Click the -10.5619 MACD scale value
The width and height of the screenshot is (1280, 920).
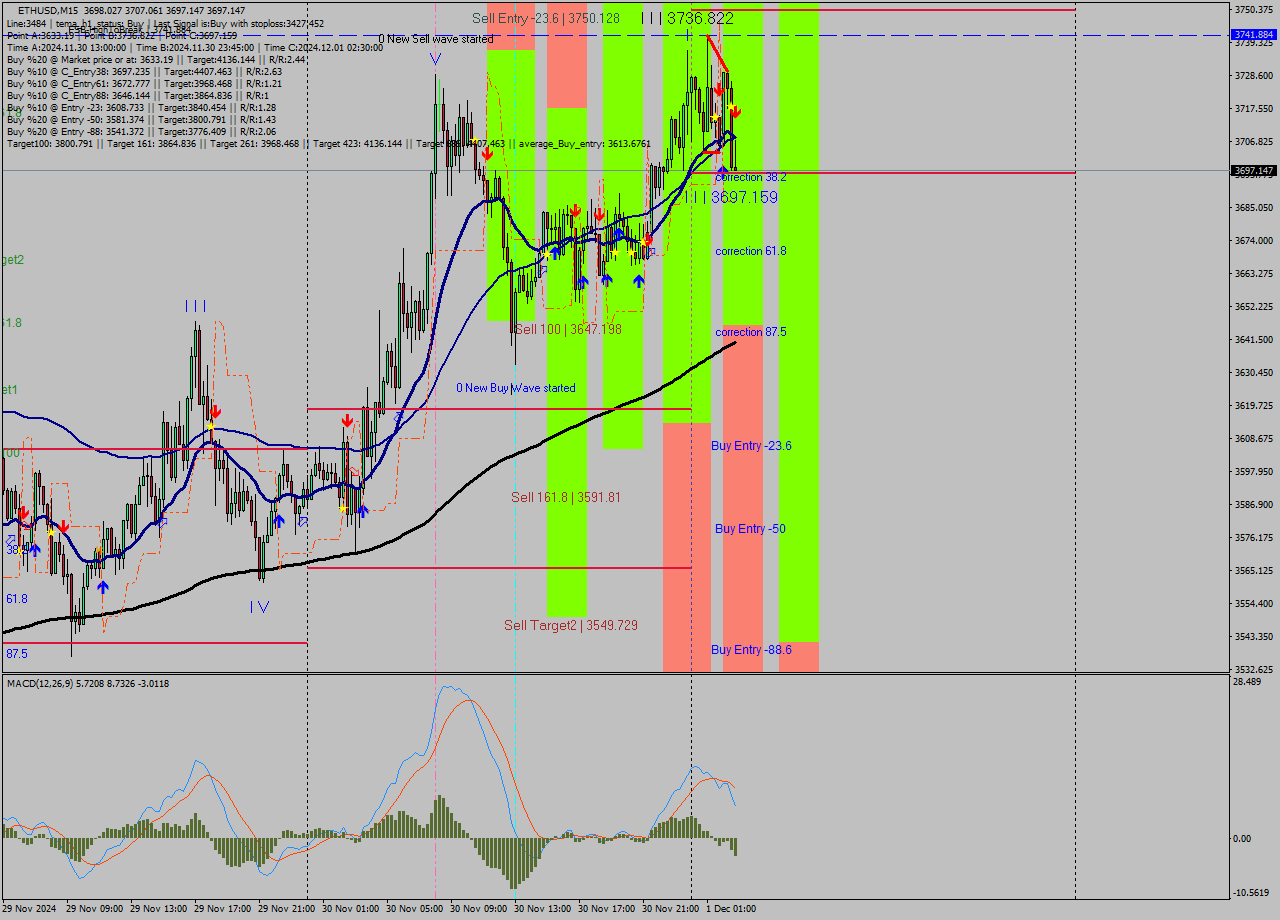tap(1251, 893)
